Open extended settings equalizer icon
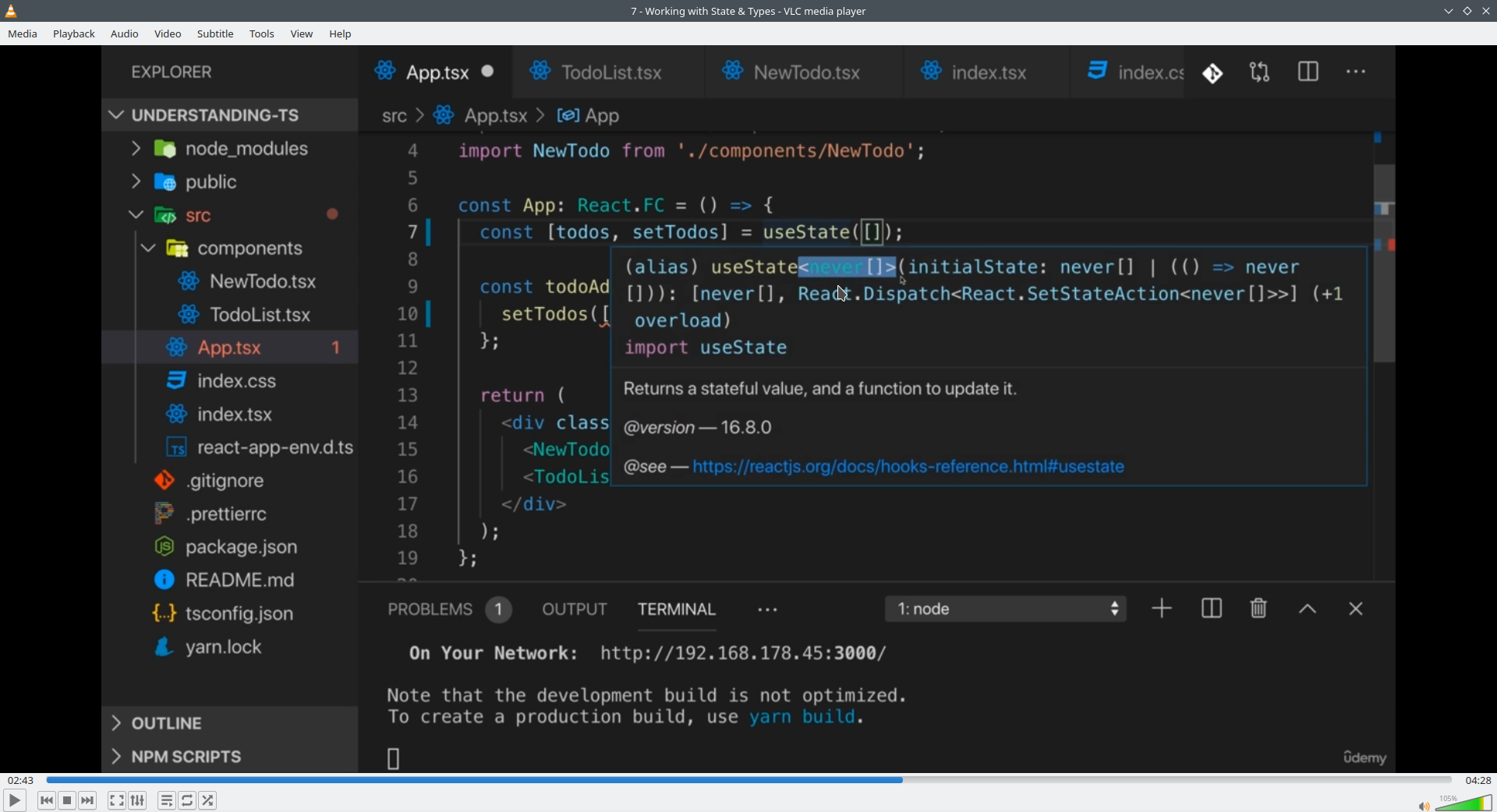This screenshot has width=1497, height=812. click(x=138, y=800)
